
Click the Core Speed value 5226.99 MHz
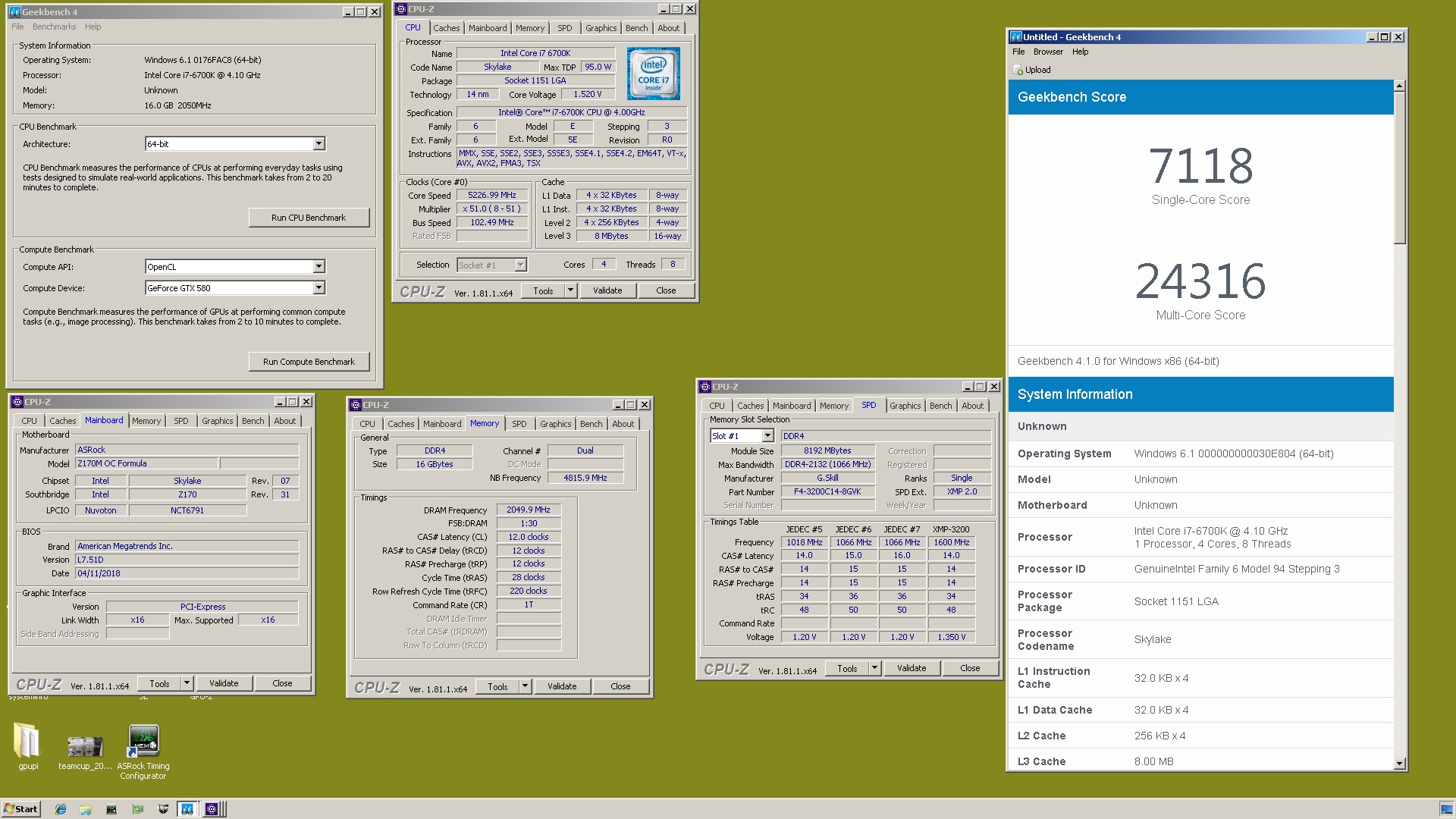492,196
